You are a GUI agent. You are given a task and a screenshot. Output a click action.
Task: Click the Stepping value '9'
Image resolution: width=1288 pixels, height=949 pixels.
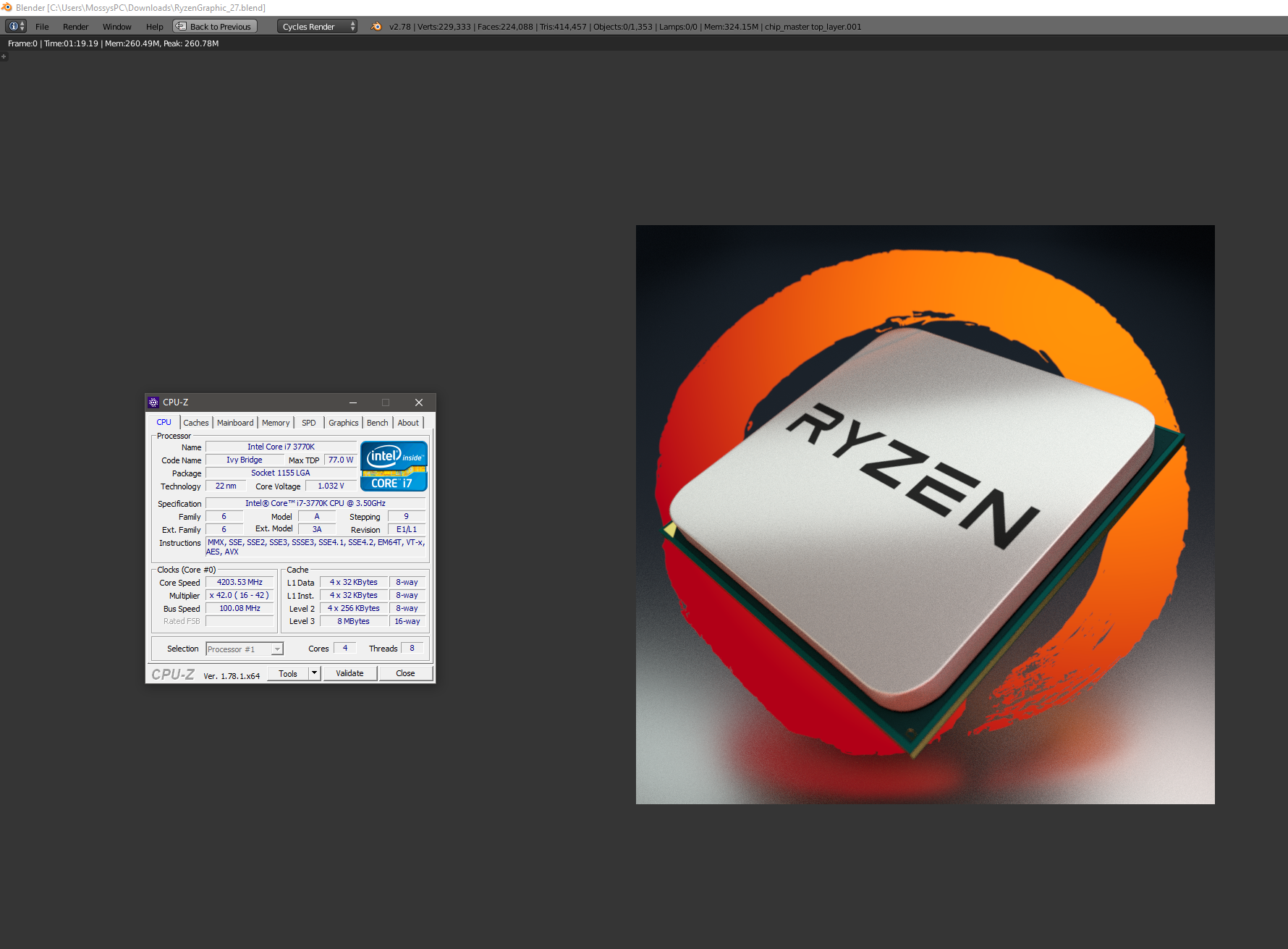[x=407, y=516]
